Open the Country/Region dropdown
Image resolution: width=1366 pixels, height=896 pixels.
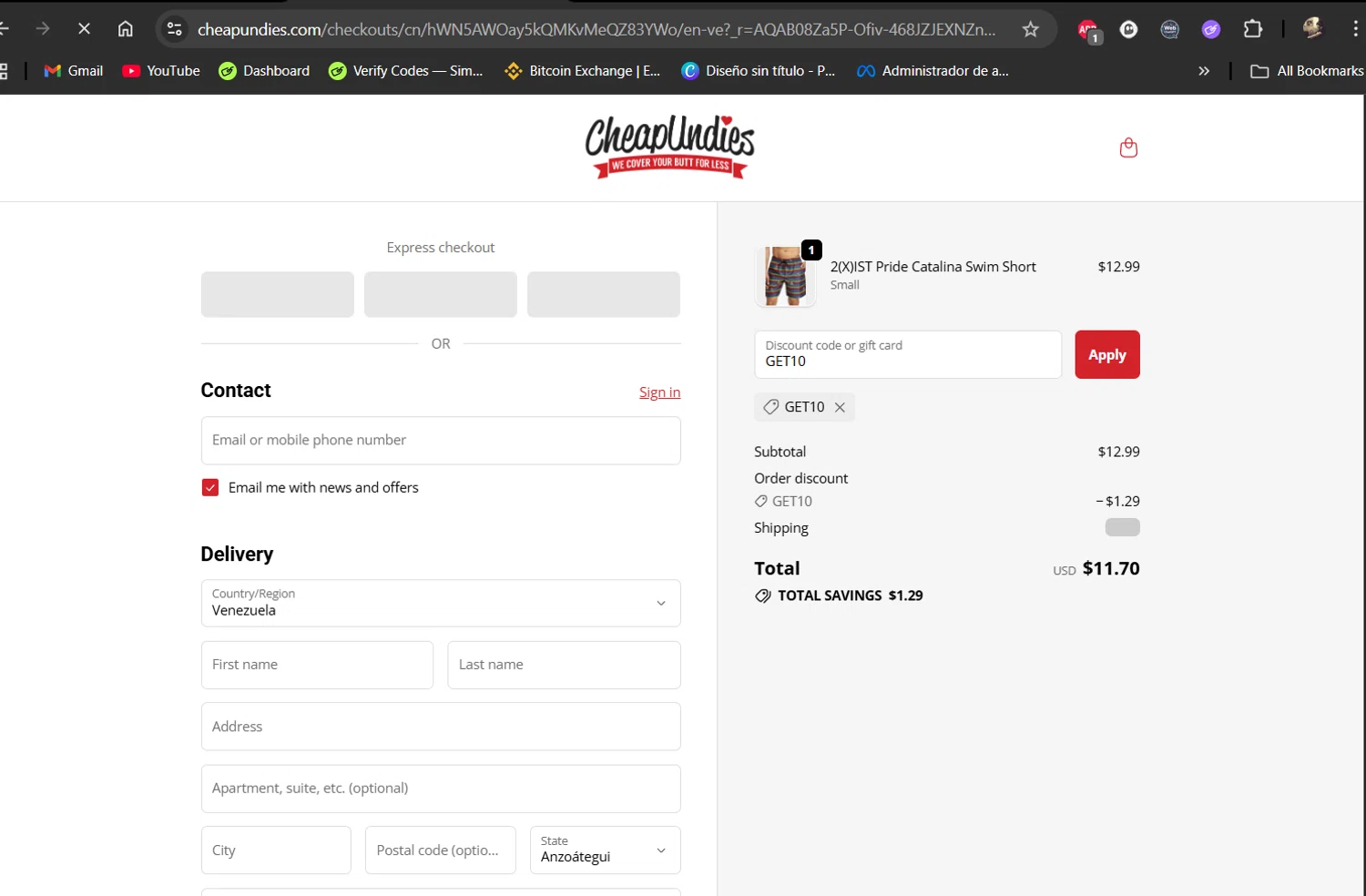pos(441,603)
